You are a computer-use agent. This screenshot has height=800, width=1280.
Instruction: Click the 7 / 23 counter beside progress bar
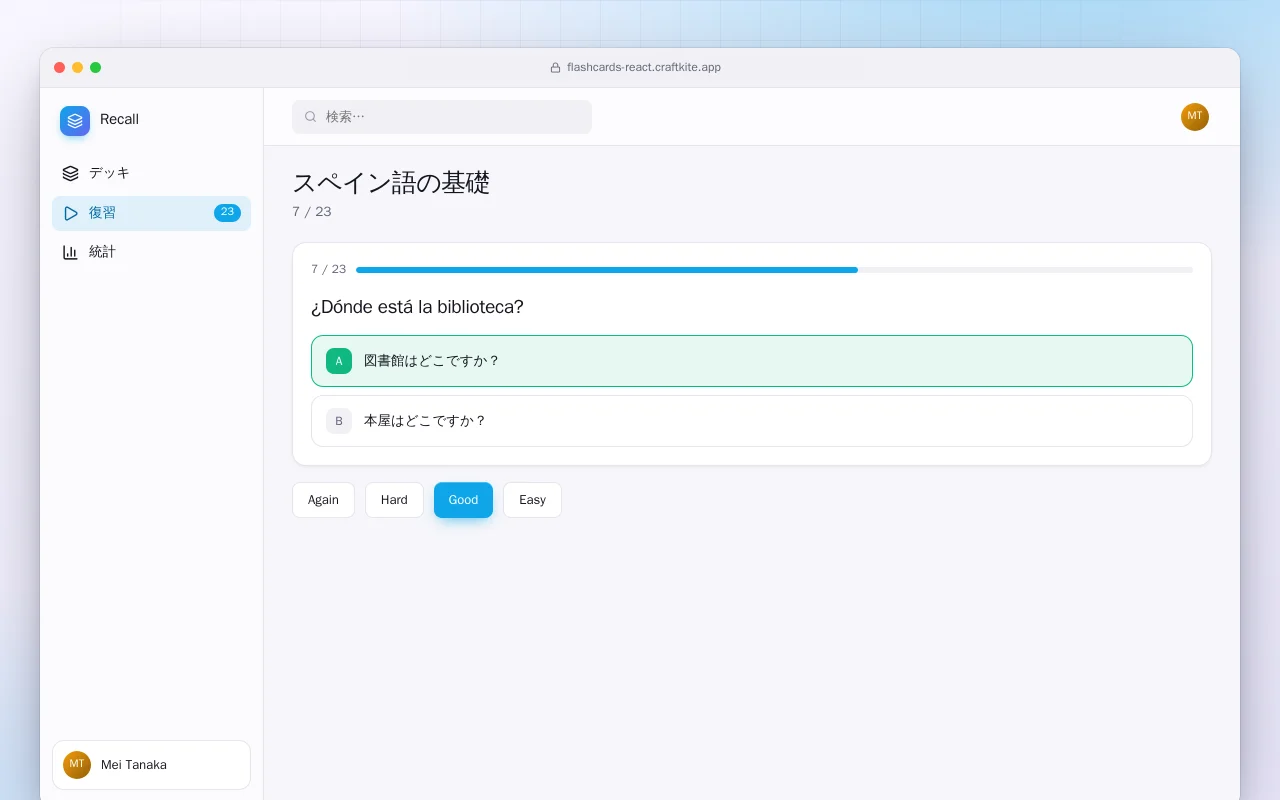pyautogui.click(x=328, y=270)
